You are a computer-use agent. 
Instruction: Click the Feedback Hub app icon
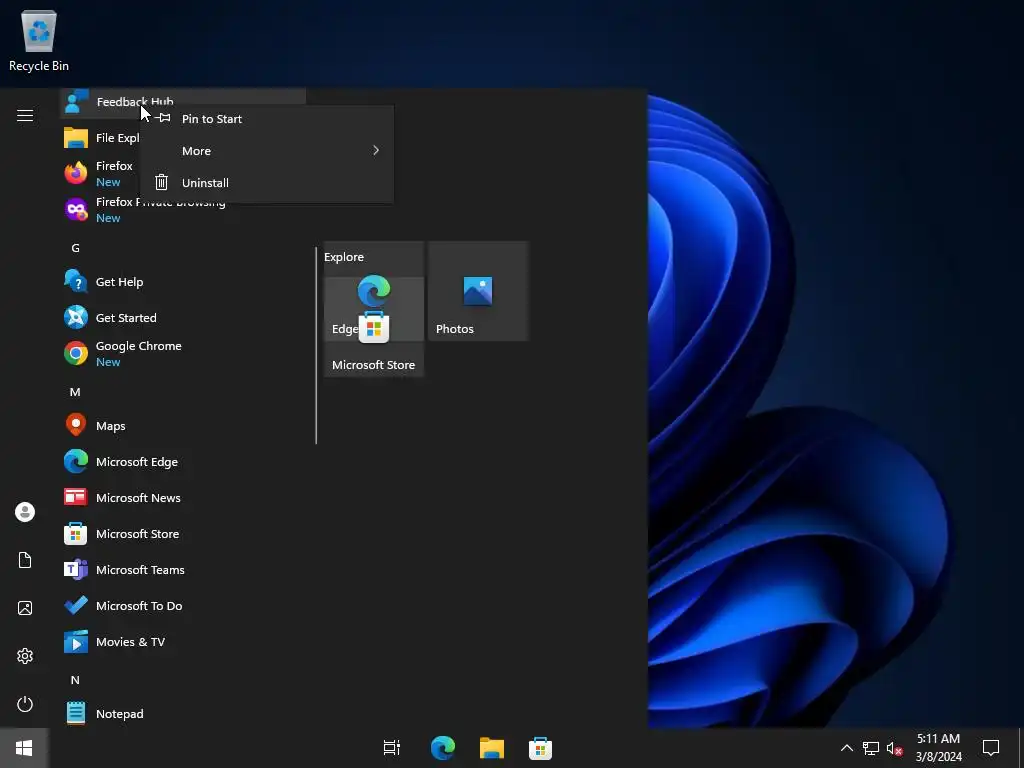click(x=76, y=101)
